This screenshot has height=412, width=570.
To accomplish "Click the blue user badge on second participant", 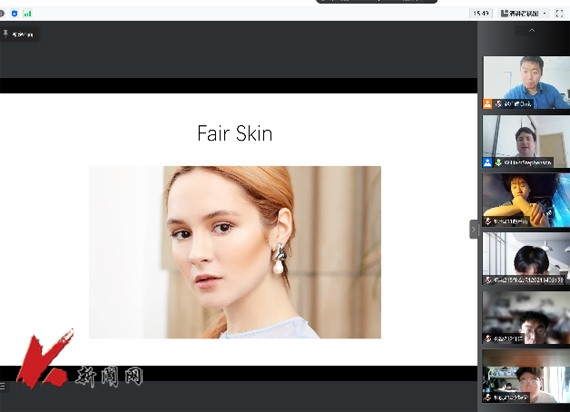I will pos(487,163).
